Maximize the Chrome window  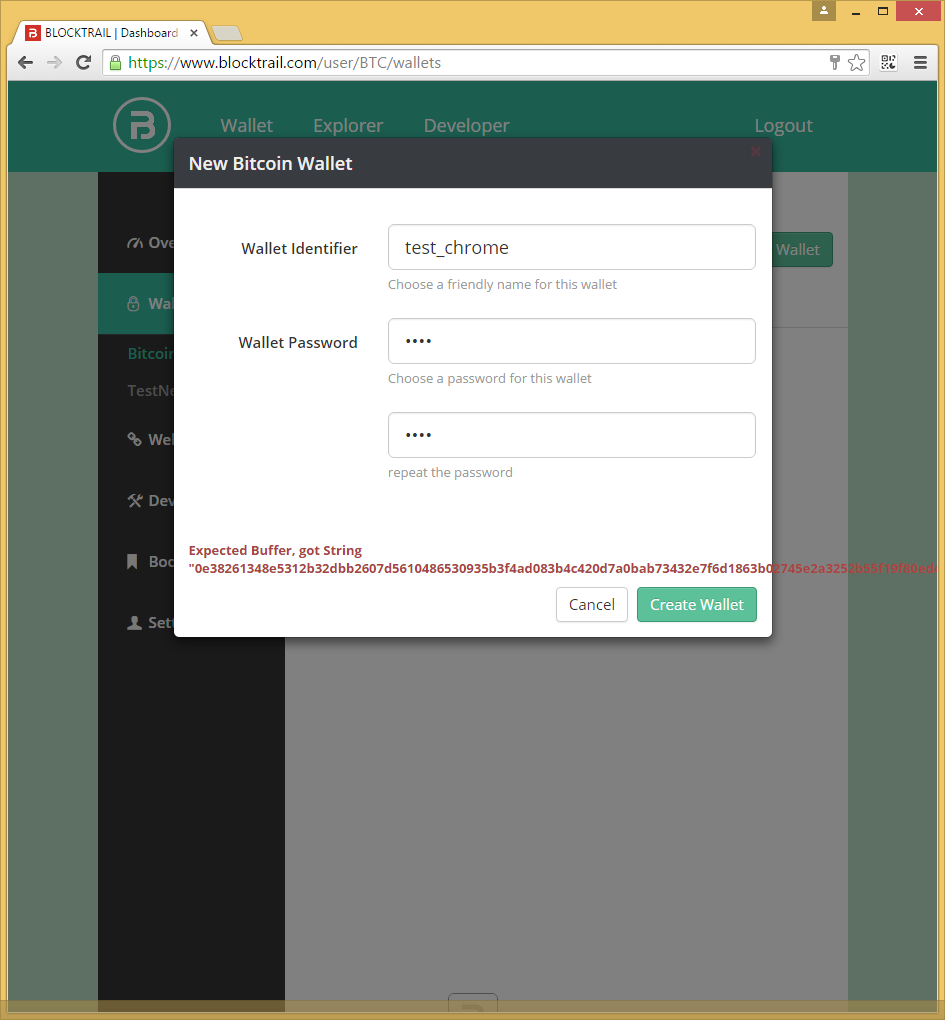(x=883, y=11)
